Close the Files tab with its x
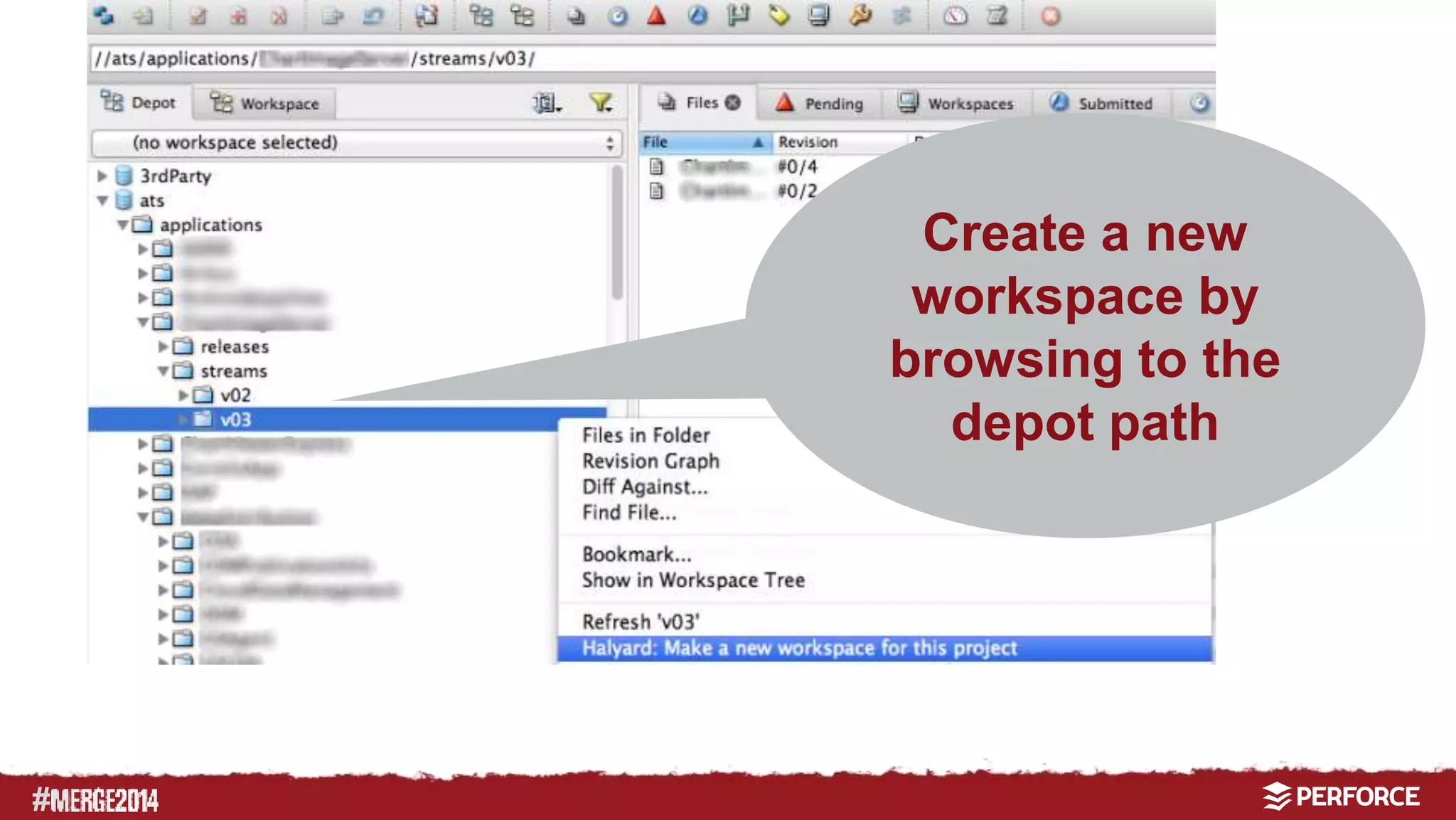The width and height of the screenshot is (1456, 820). coord(733,103)
